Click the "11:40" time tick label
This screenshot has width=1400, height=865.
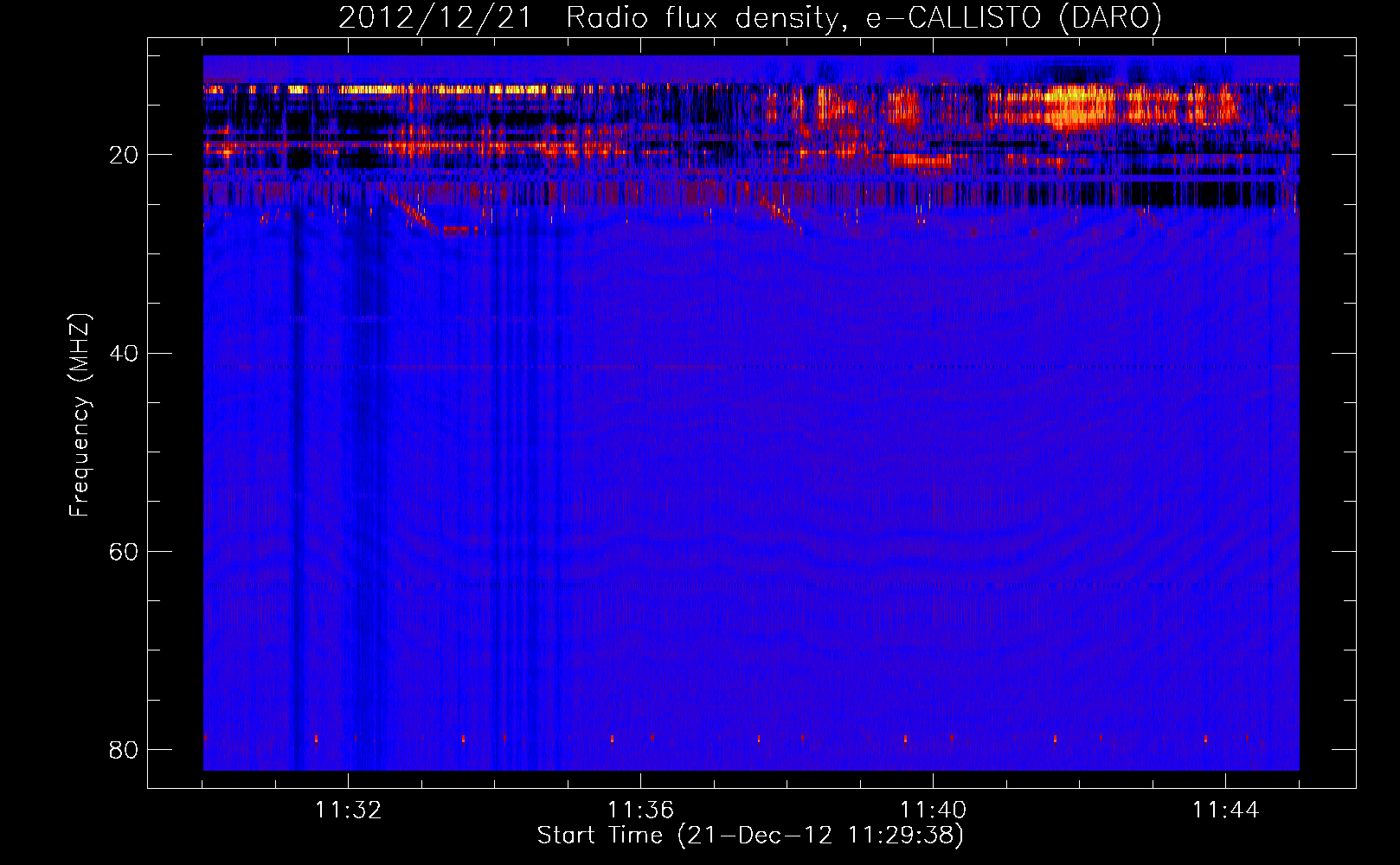tap(934, 811)
